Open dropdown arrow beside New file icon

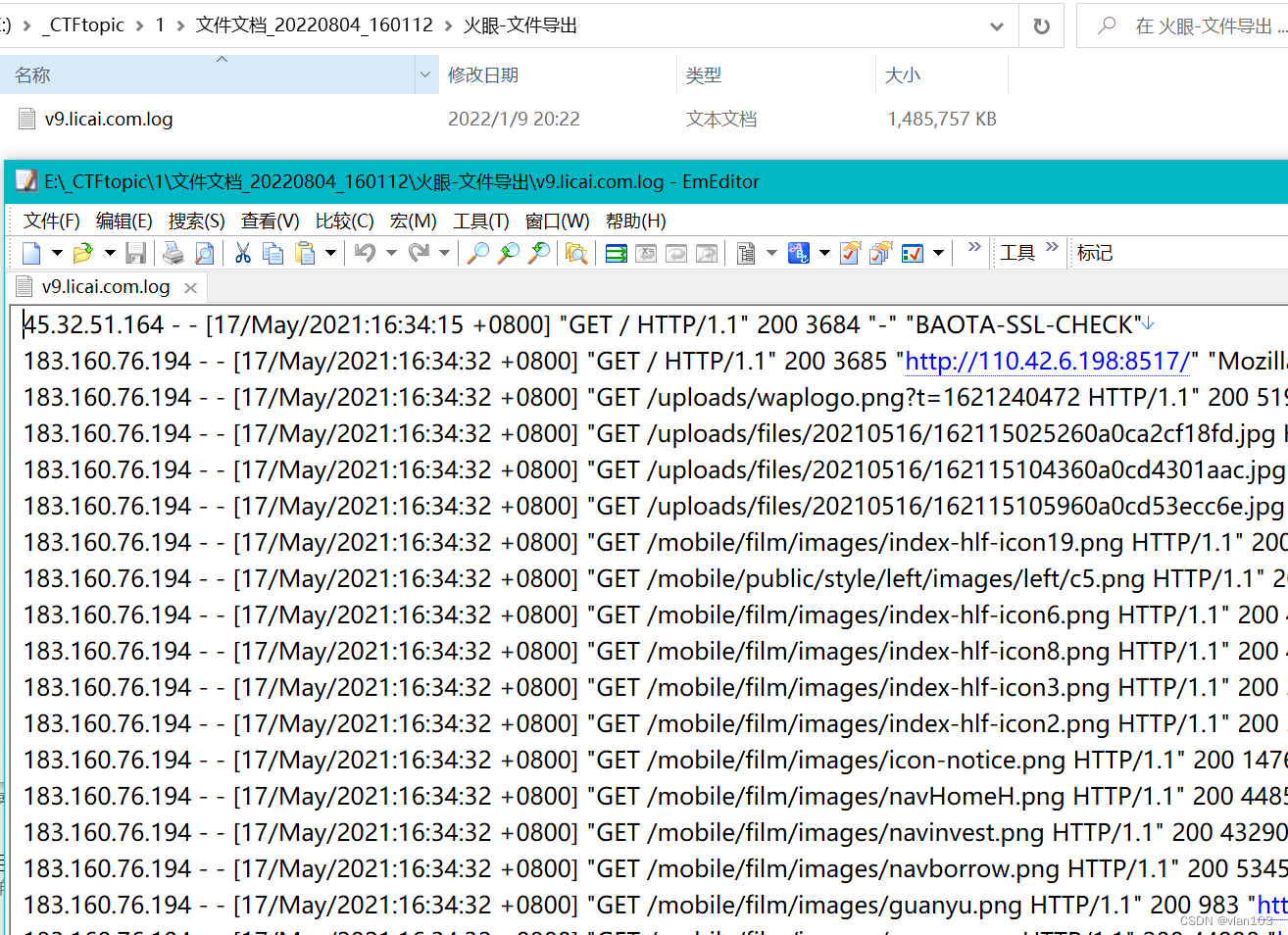[57, 254]
